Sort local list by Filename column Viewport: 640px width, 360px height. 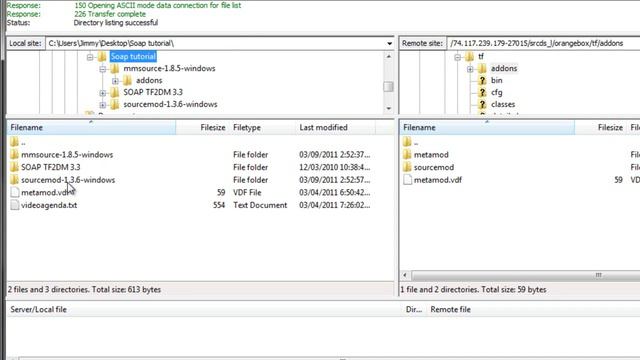point(92,127)
